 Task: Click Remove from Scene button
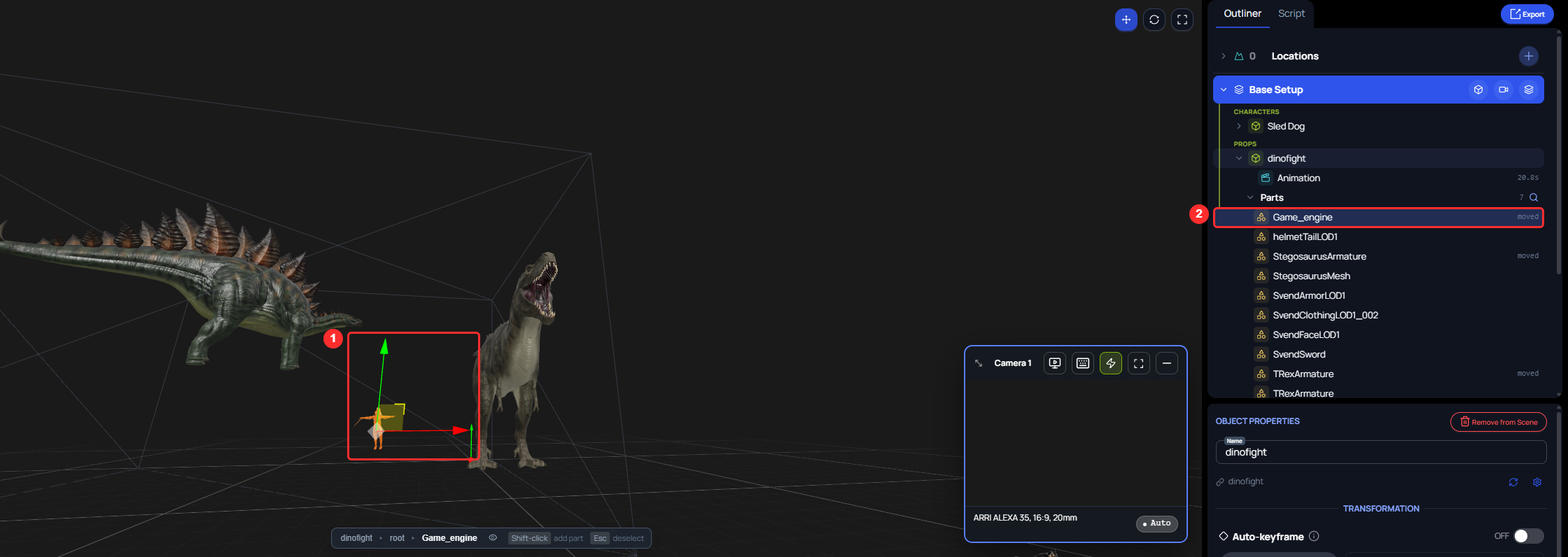(1499, 422)
